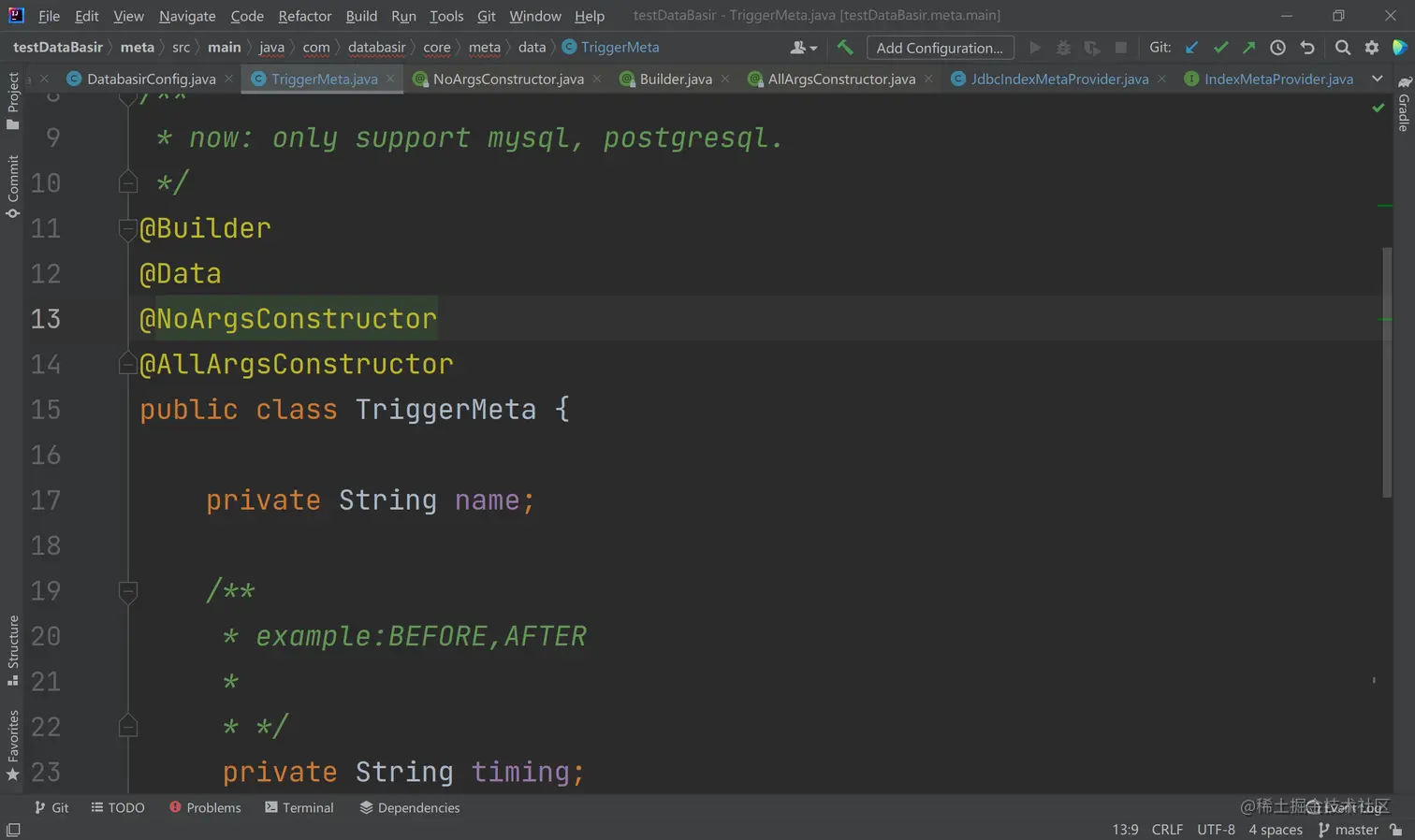The height and width of the screenshot is (840, 1415).
Task: Show hidden tabs list chevron
Action: click(x=1377, y=80)
